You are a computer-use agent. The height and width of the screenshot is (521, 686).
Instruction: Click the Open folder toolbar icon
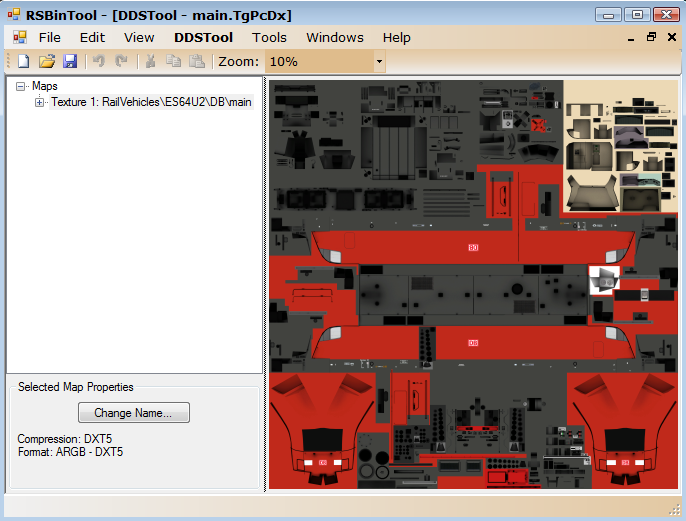point(46,62)
